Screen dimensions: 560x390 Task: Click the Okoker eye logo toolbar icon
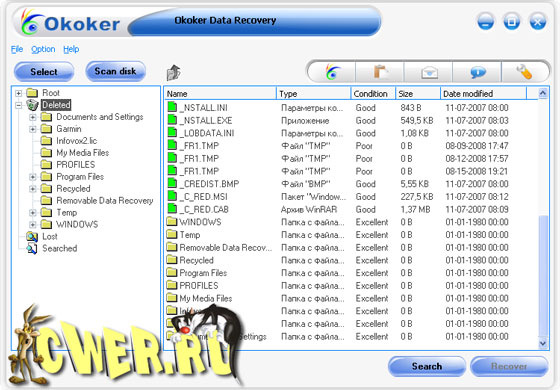[332, 72]
